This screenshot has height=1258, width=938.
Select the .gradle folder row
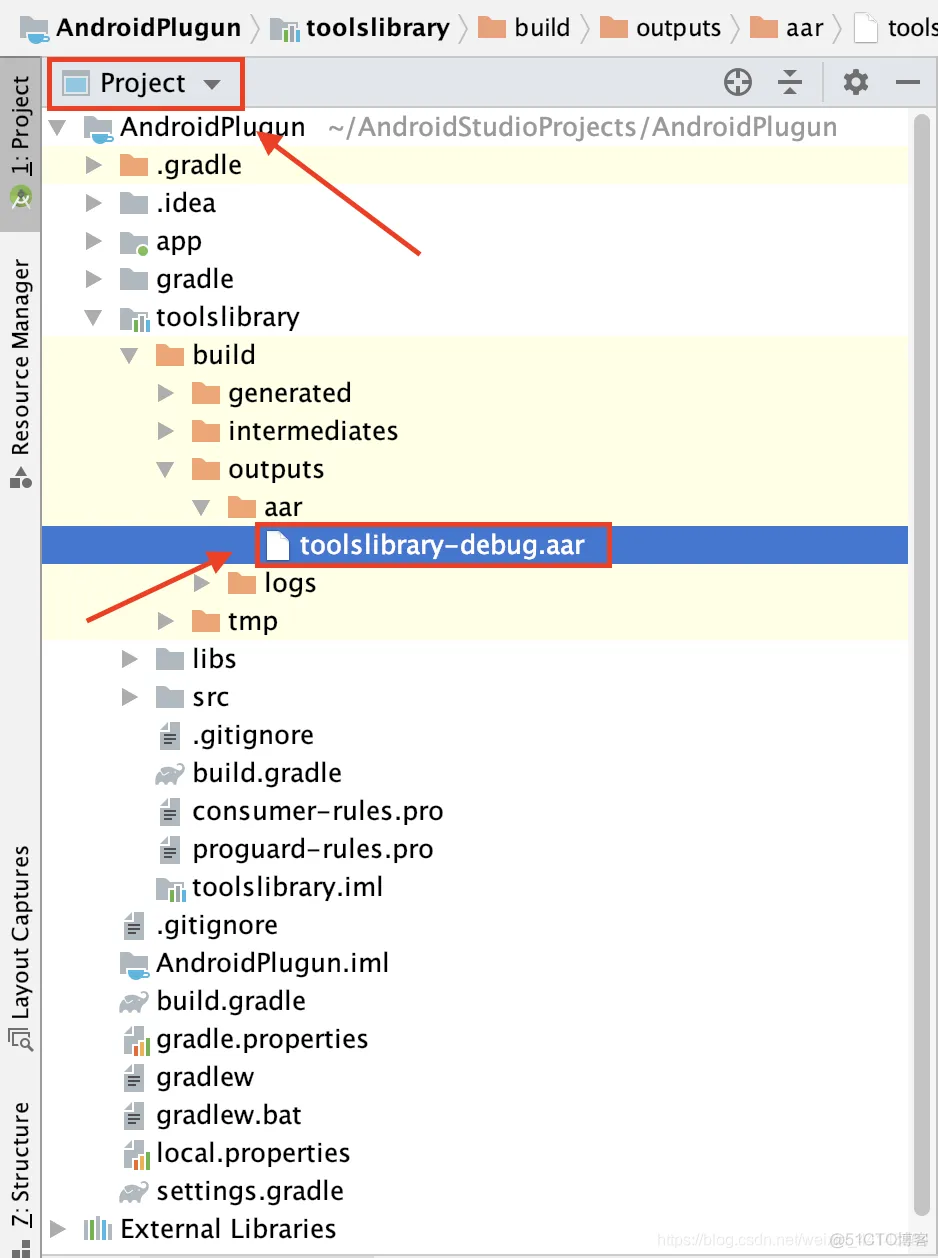pyautogui.click(x=475, y=165)
